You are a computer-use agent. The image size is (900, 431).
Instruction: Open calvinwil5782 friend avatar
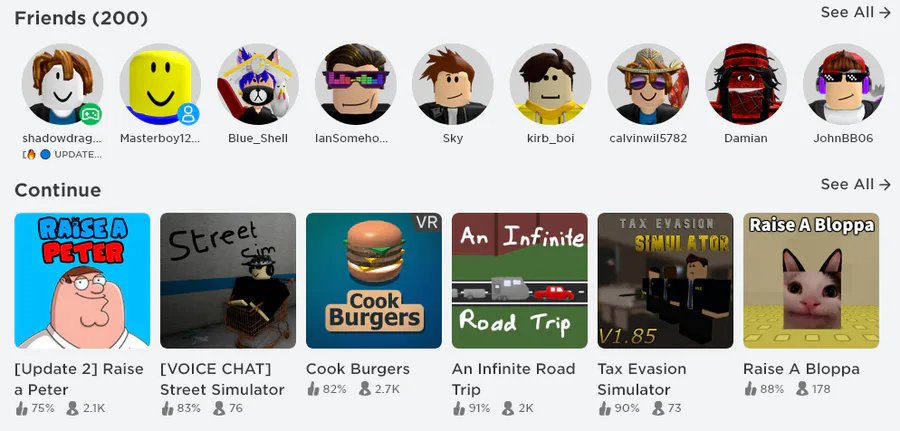[x=648, y=84]
